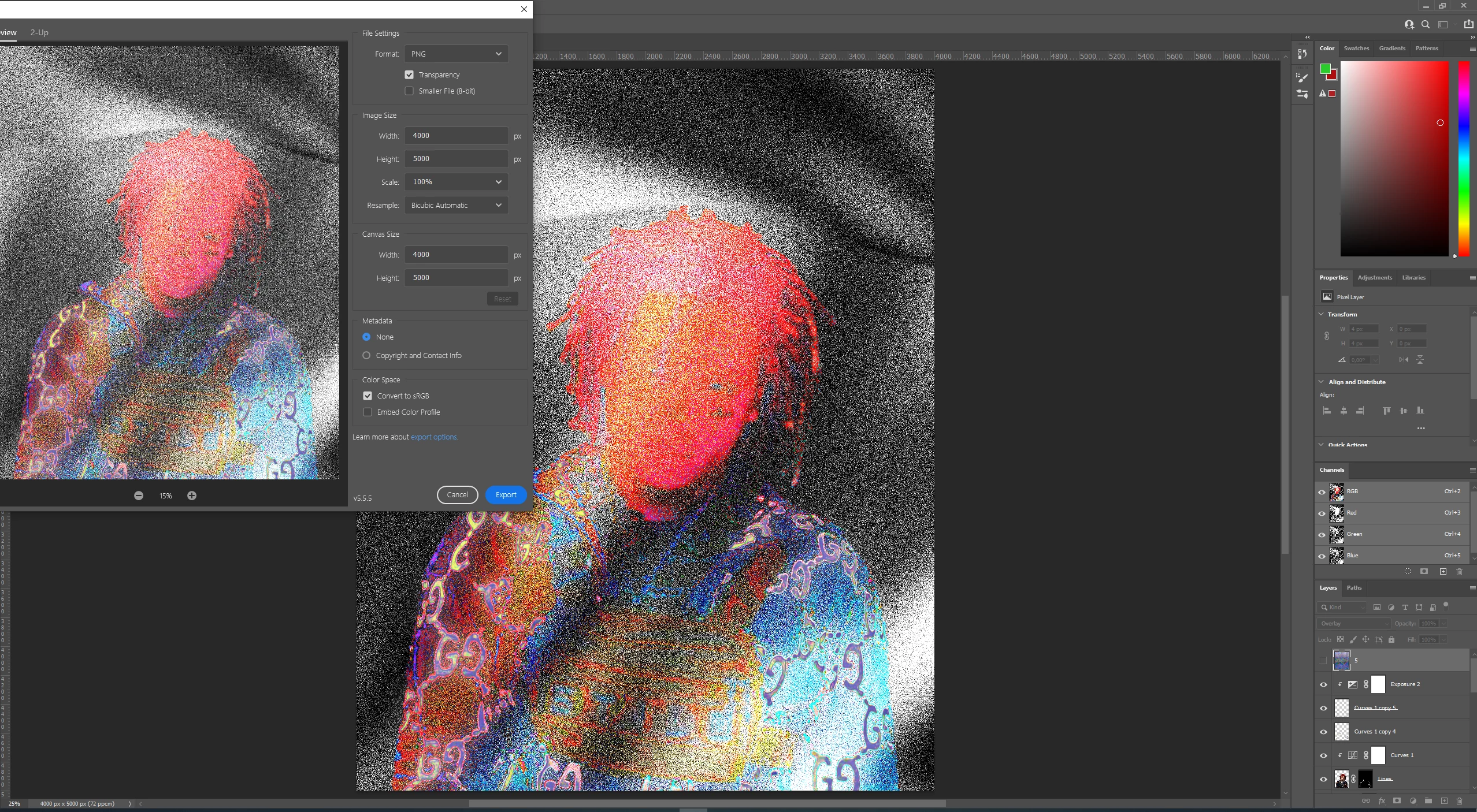The image size is (1477, 812).
Task: Open the Resample Bicubic Automatic dropdown
Action: pyautogui.click(x=456, y=205)
